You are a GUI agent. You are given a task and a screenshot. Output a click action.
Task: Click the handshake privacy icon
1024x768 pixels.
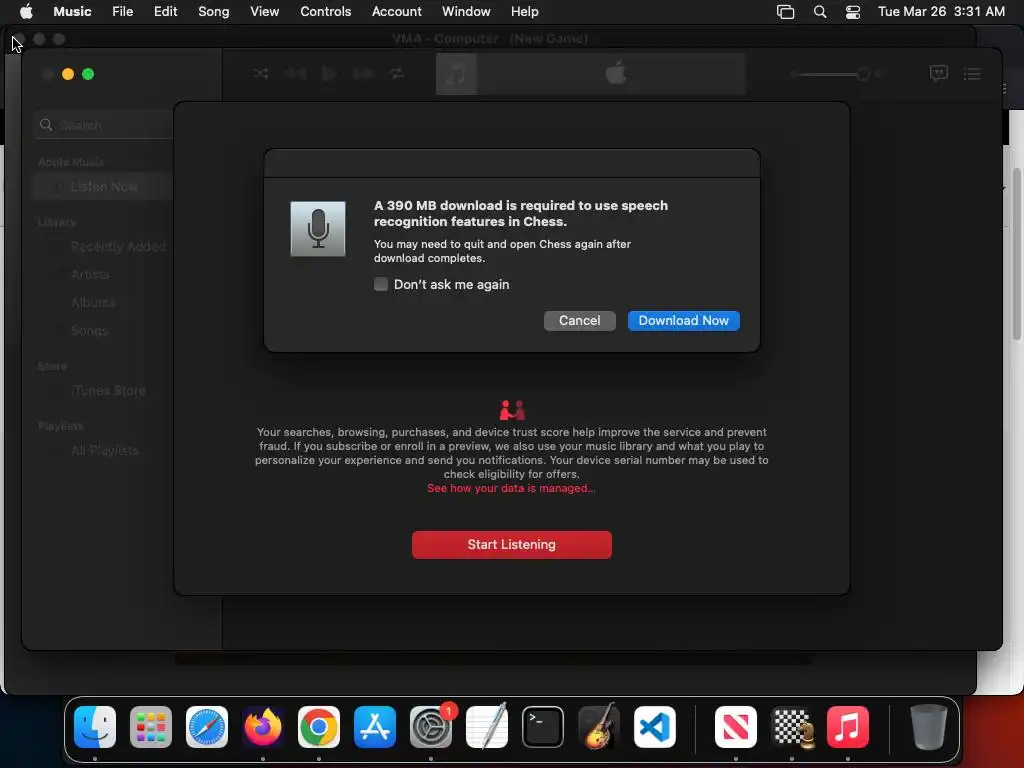pyautogui.click(x=512, y=410)
